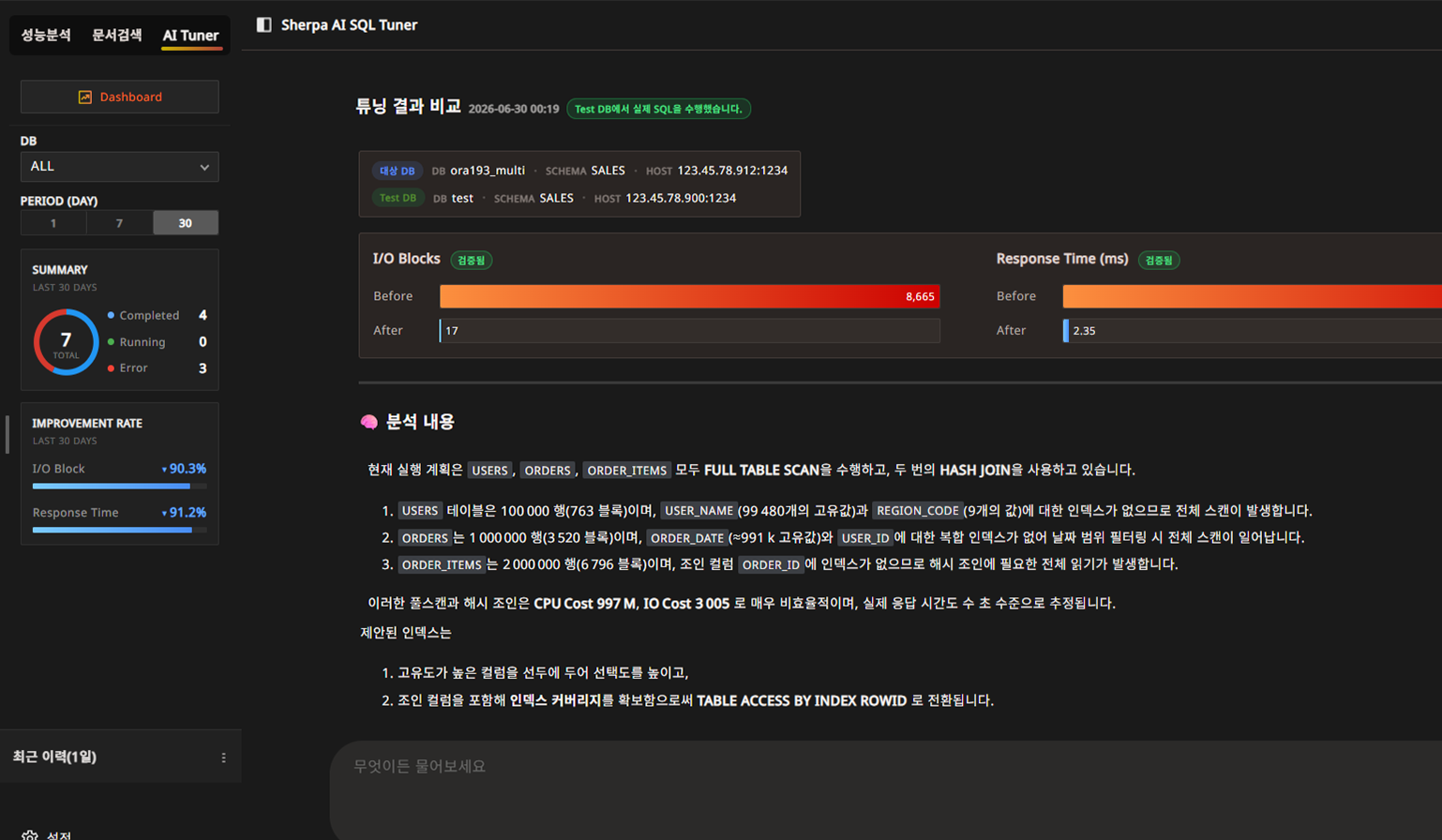This screenshot has width=1442, height=840.
Task: Click the Response Time After bar 2.35
Action: (1253, 330)
